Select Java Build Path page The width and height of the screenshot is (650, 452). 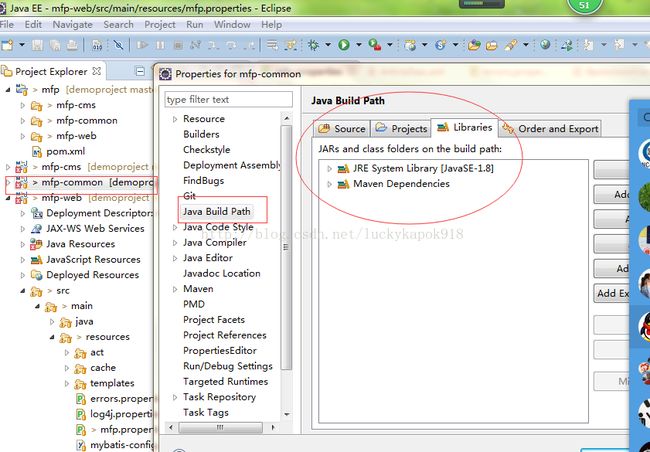click(217, 211)
